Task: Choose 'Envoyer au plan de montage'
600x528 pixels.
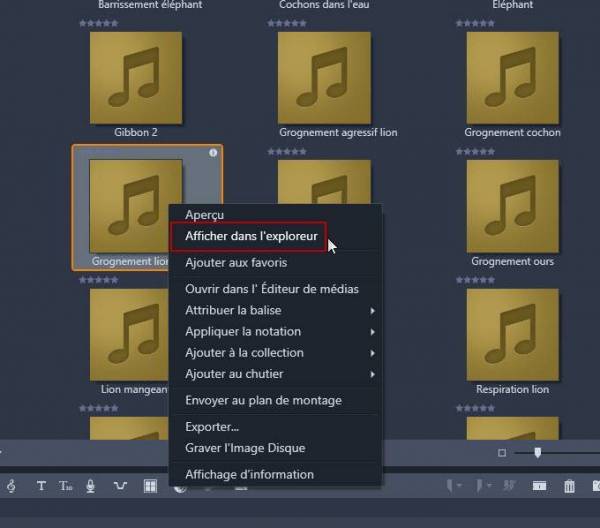Action: (x=263, y=400)
